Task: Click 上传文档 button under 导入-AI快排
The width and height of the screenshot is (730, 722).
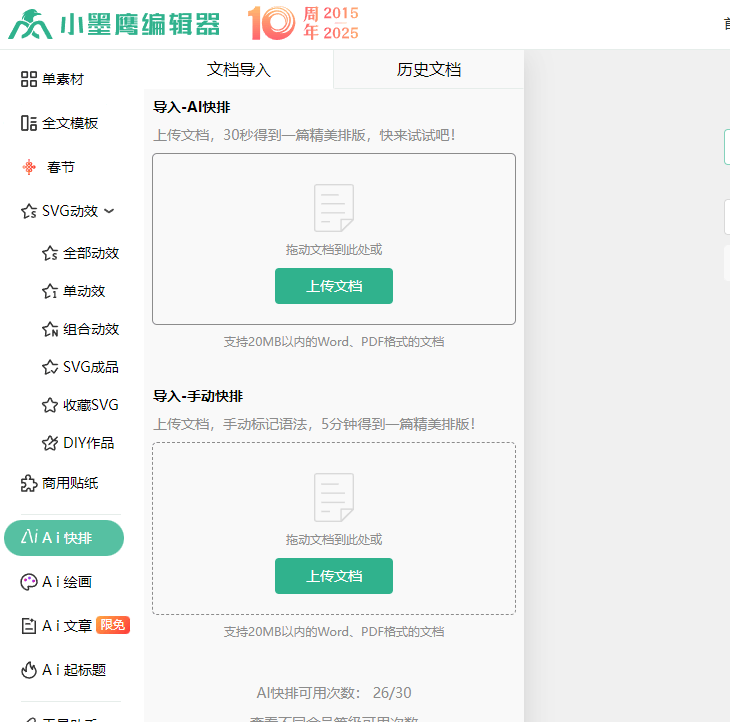Action: 333,286
